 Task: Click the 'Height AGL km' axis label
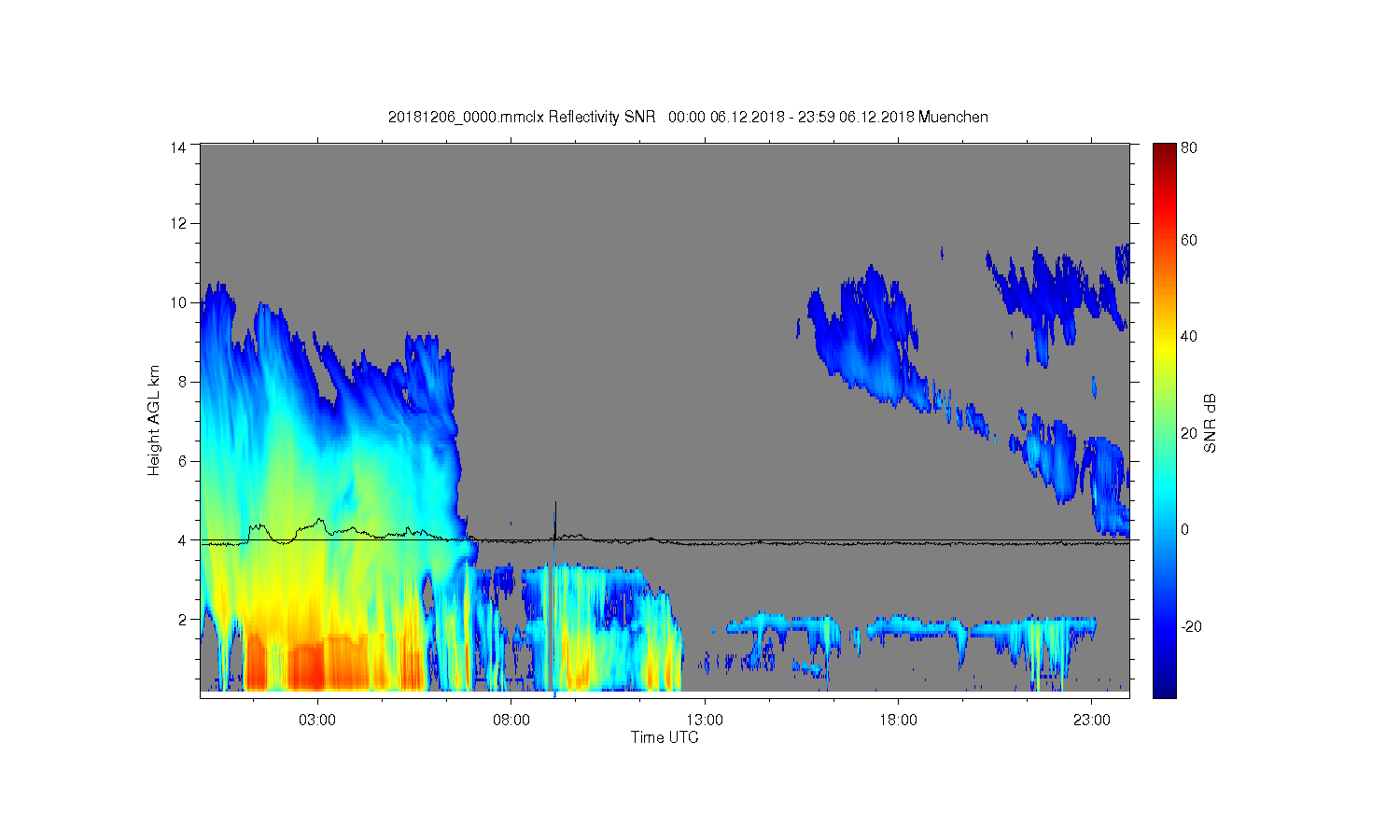(x=154, y=420)
